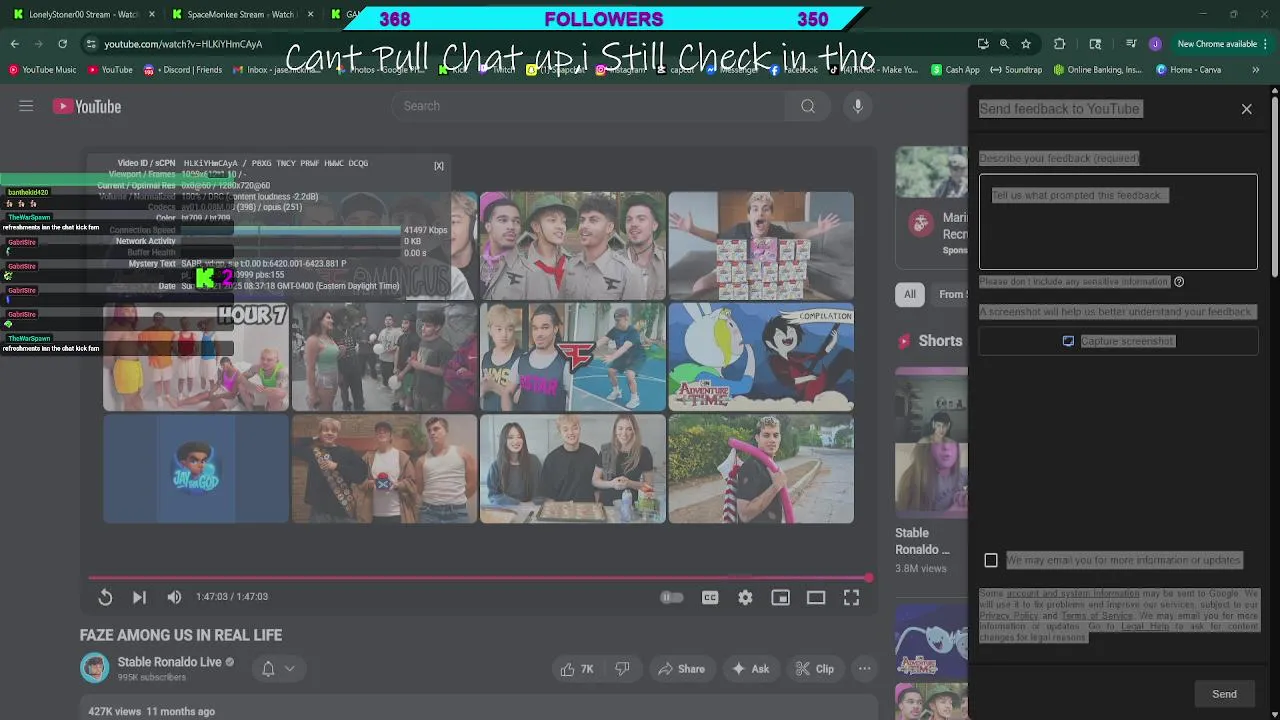Viewport: 1280px width, 720px height.
Task: Open the Jay the God end-screen thumbnail
Action: (x=196, y=469)
